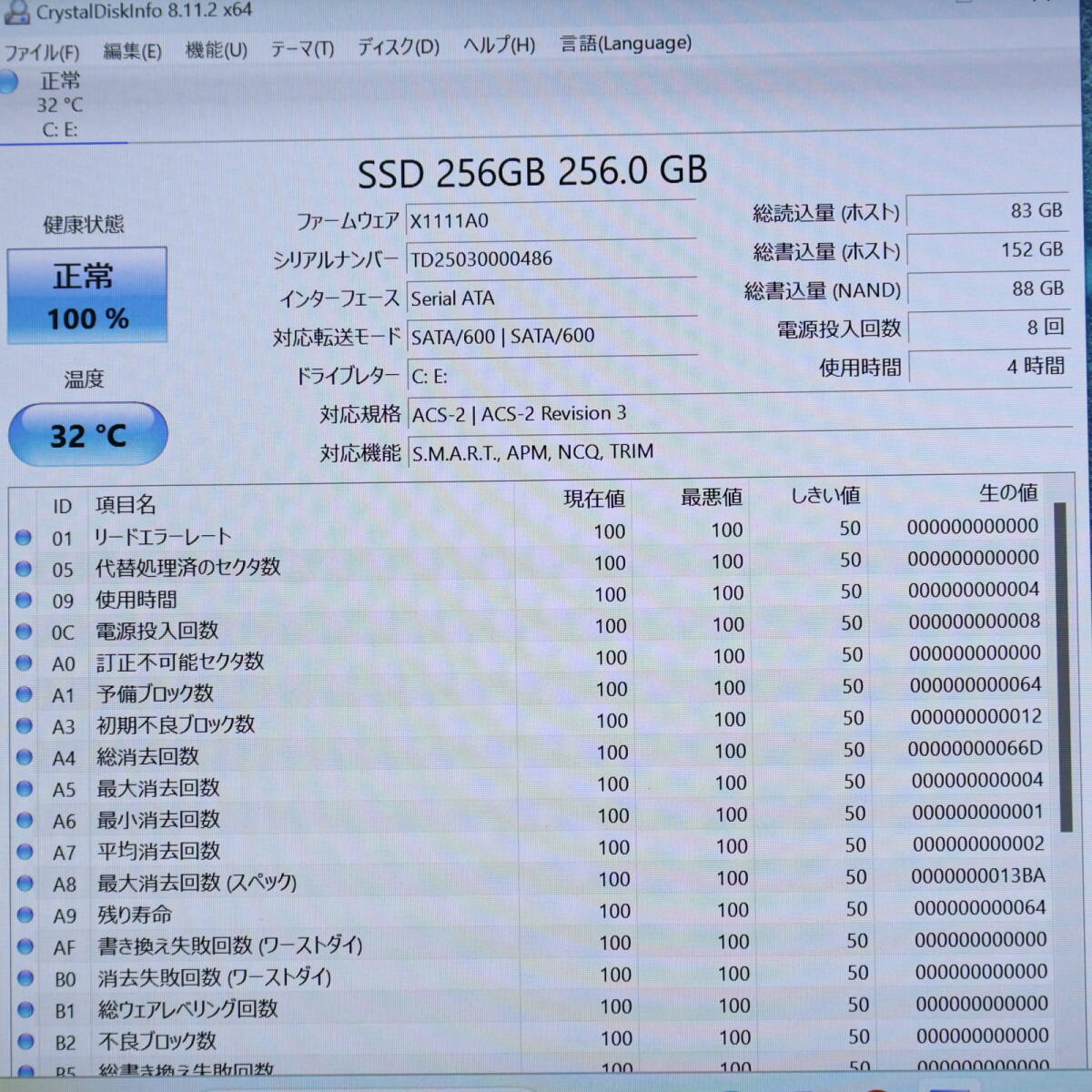
Task: Open the ヘルプ(H) menu
Action: 499,45
